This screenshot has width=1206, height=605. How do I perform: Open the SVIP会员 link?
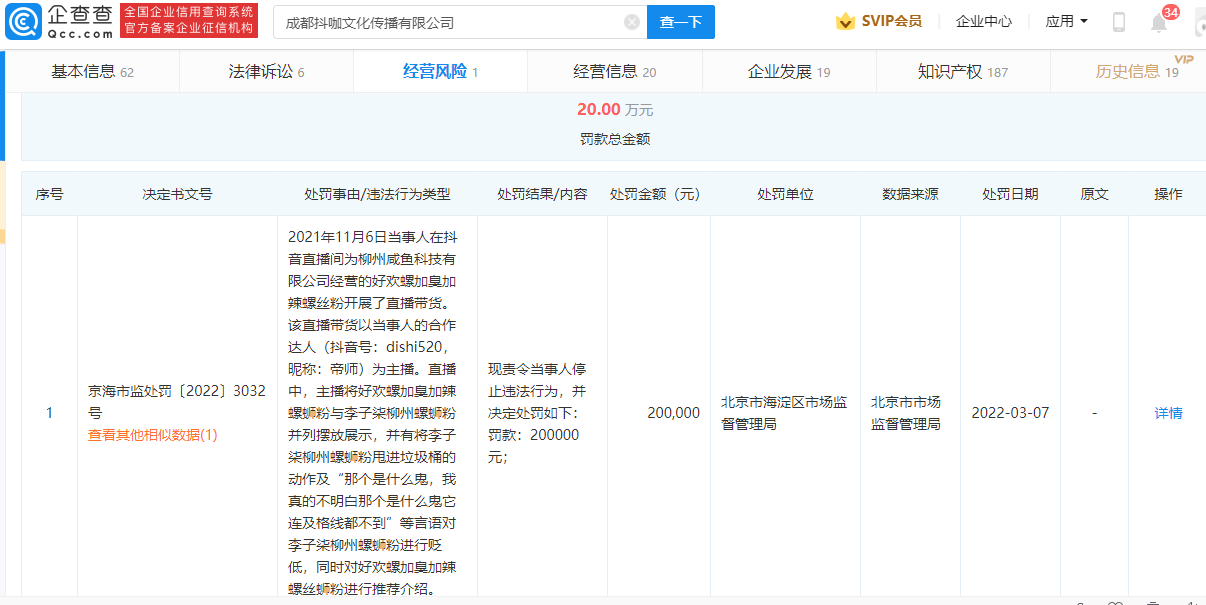click(891, 21)
